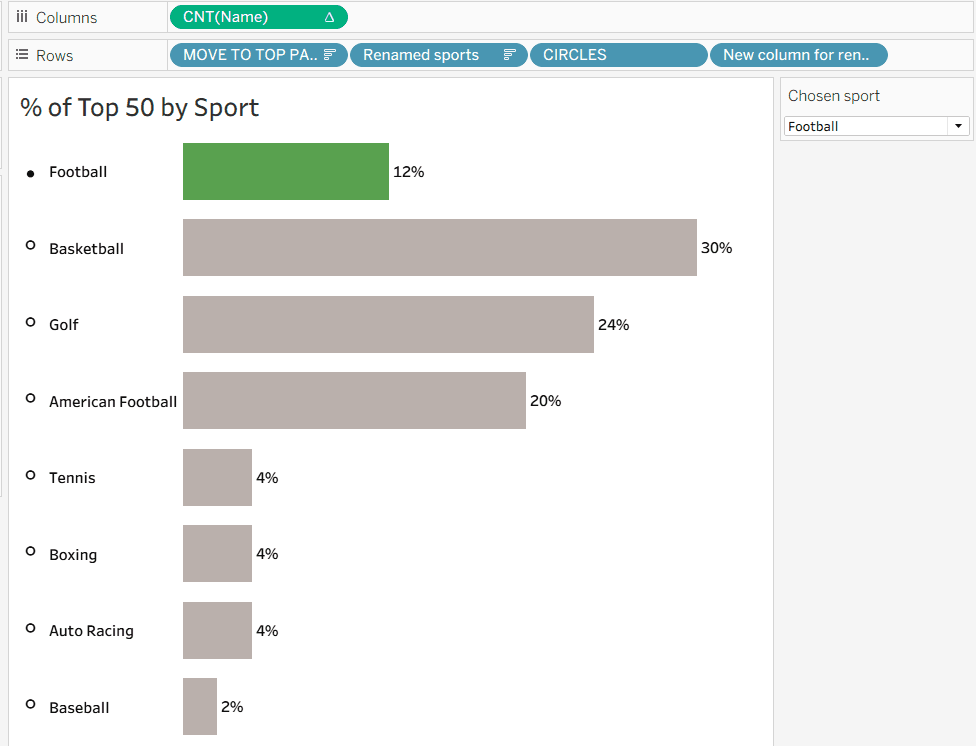Click the Auto Racing row label

click(x=91, y=631)
